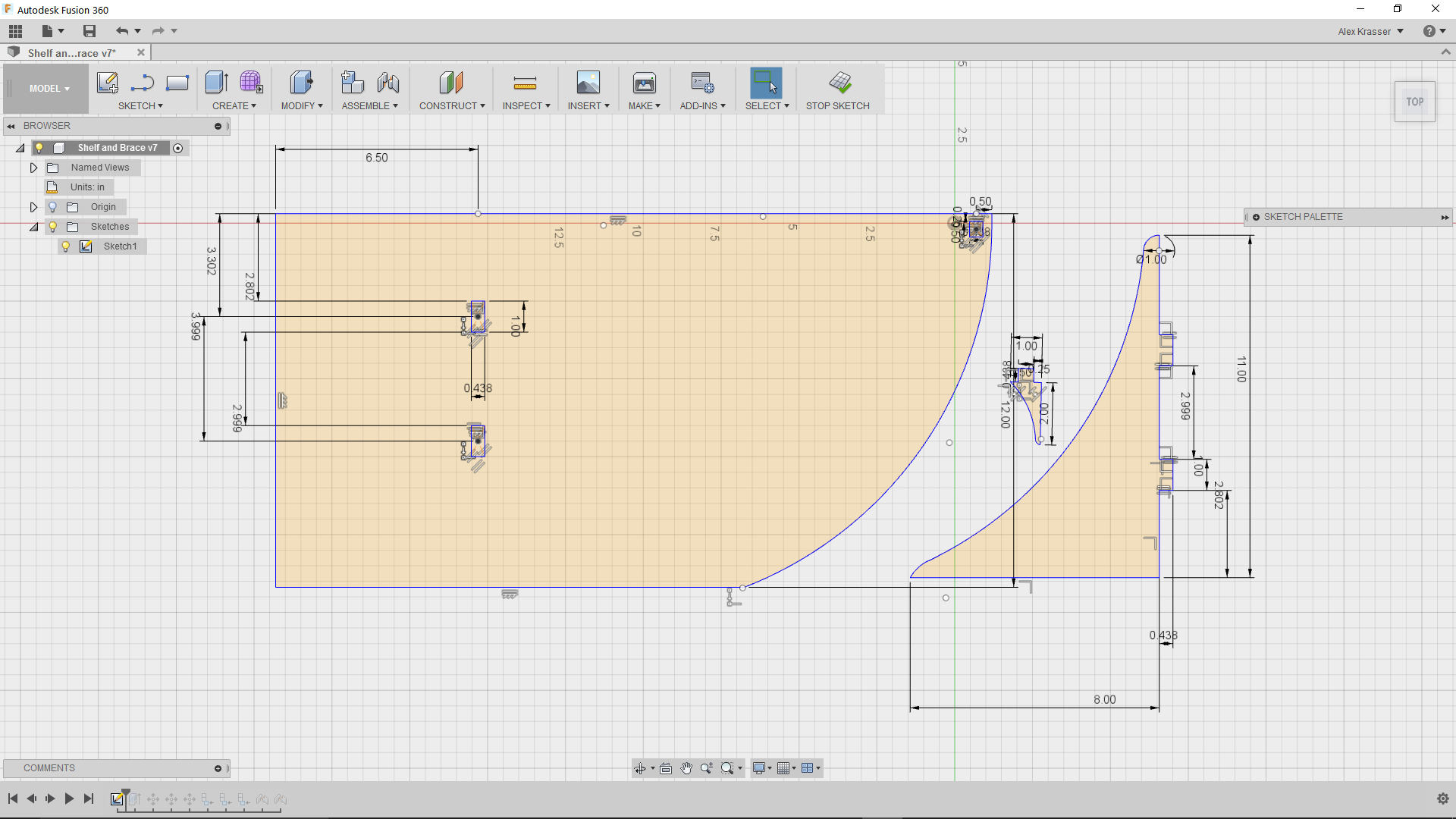The image size is (1456, 819).
Task: Click the Create menu item
Action: pyautogui.click(x=234, y=105)
